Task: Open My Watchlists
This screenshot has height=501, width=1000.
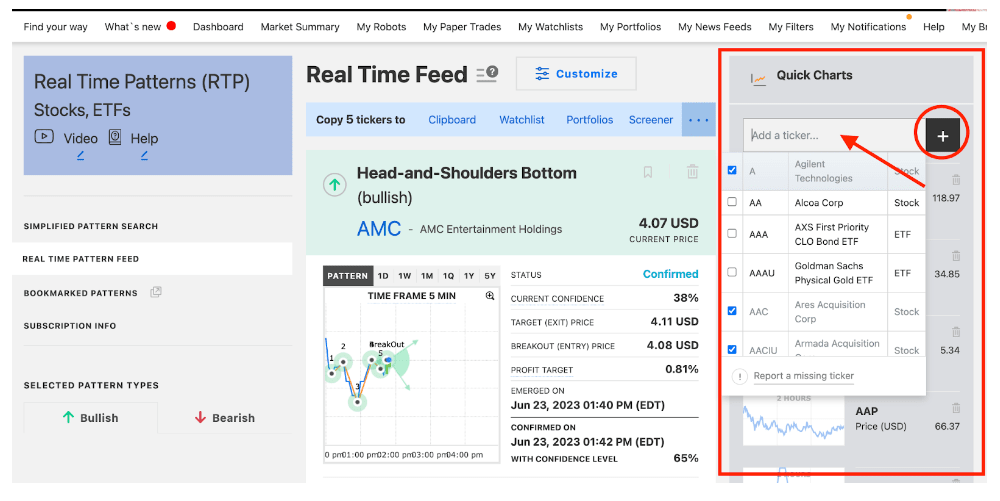Action: click(550, 27)
